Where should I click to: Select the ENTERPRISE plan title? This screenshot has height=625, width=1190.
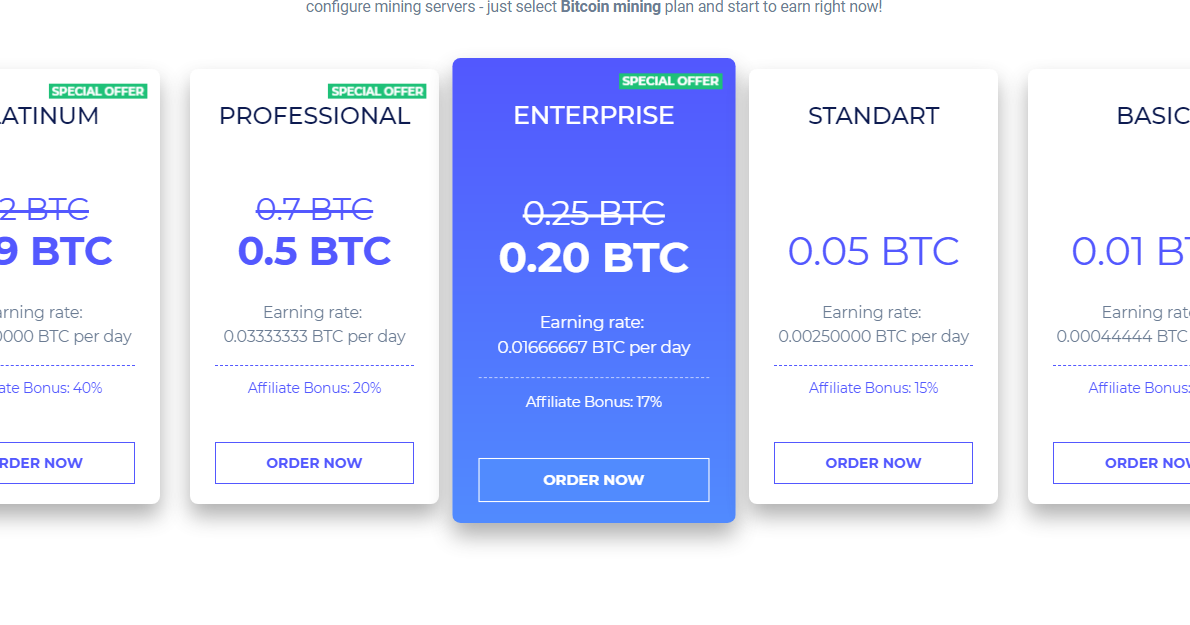[x=593, y=115]
